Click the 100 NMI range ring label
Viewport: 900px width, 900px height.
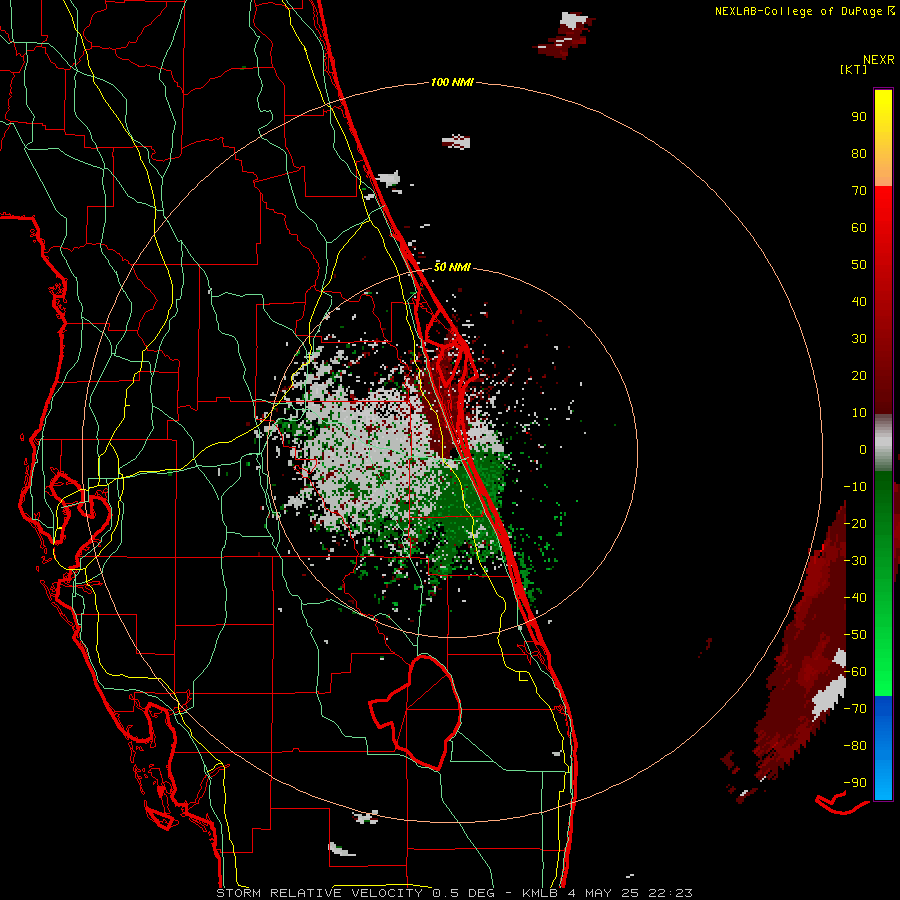coord(452,83)
